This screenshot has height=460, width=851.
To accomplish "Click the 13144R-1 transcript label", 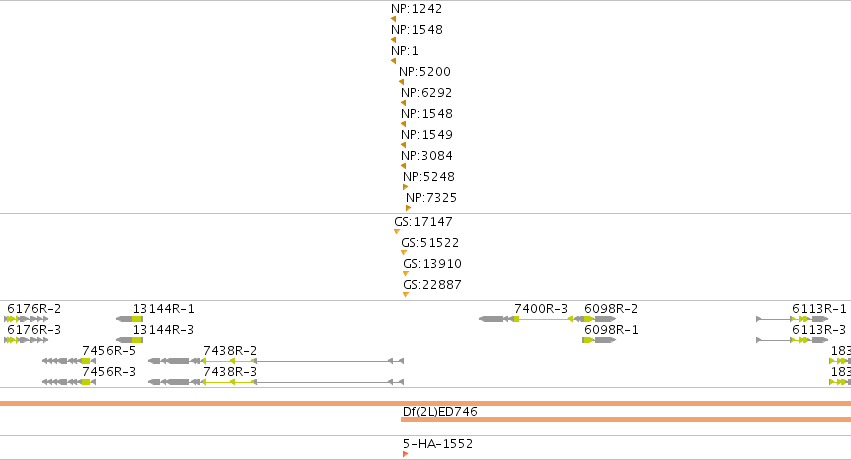I will click(163, 309).
